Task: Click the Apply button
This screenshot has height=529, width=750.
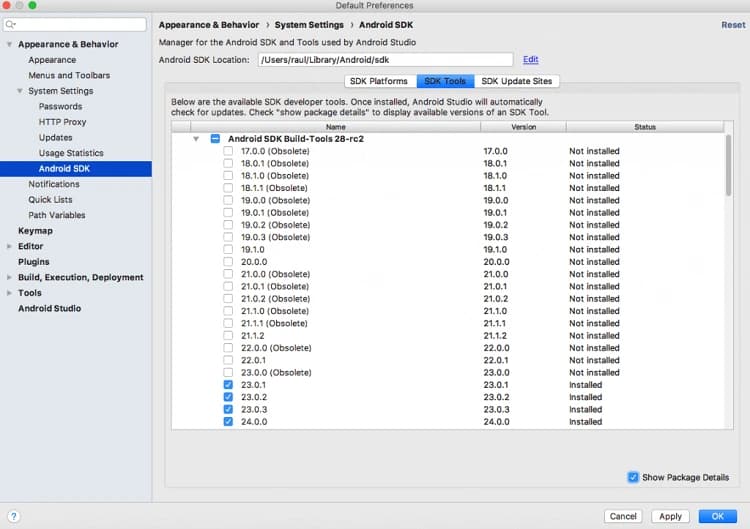Action: pyautogui.click(x=670, y=516)
